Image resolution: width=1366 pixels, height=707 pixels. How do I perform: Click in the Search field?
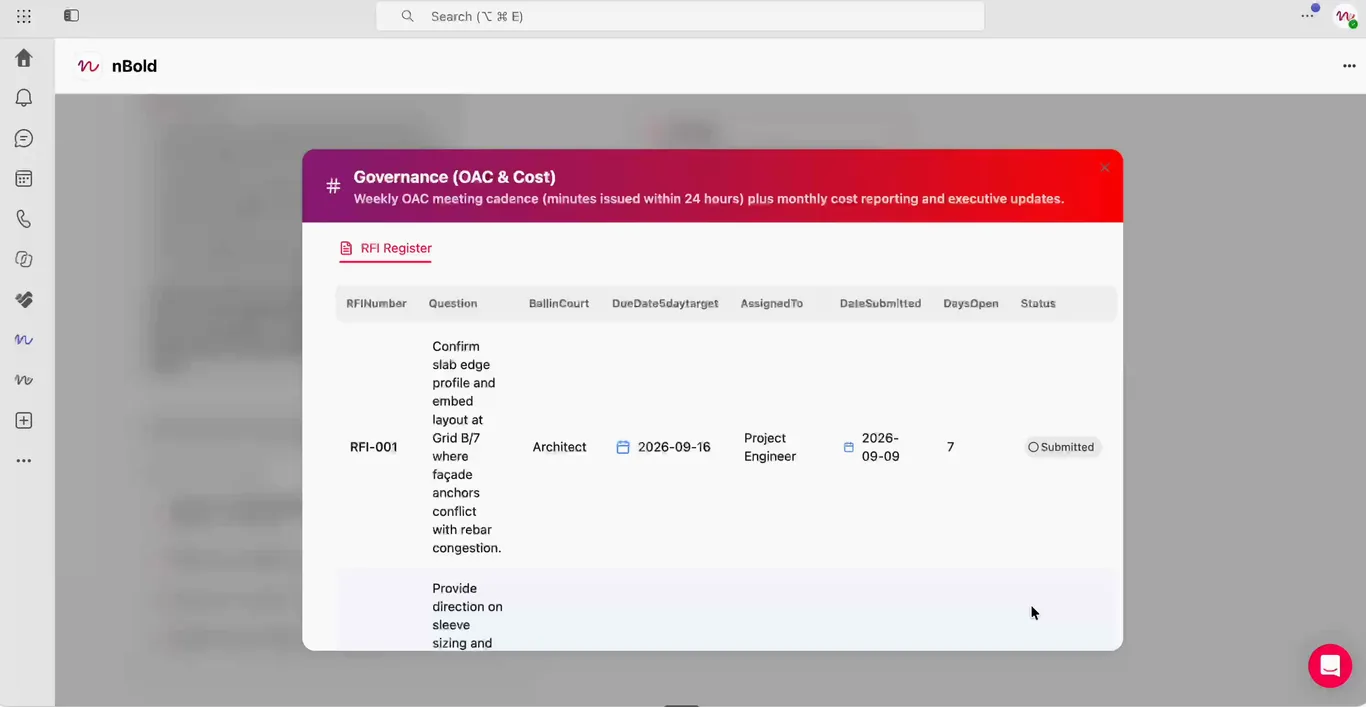pos(680,16)
